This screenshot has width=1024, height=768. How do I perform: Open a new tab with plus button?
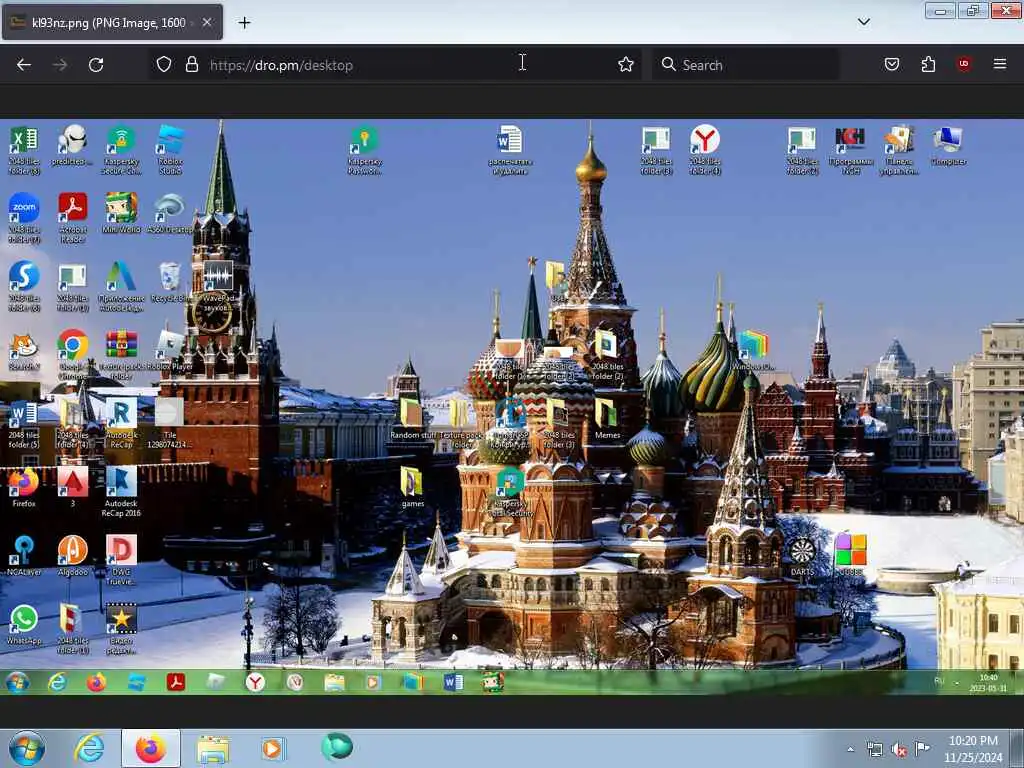244,23
